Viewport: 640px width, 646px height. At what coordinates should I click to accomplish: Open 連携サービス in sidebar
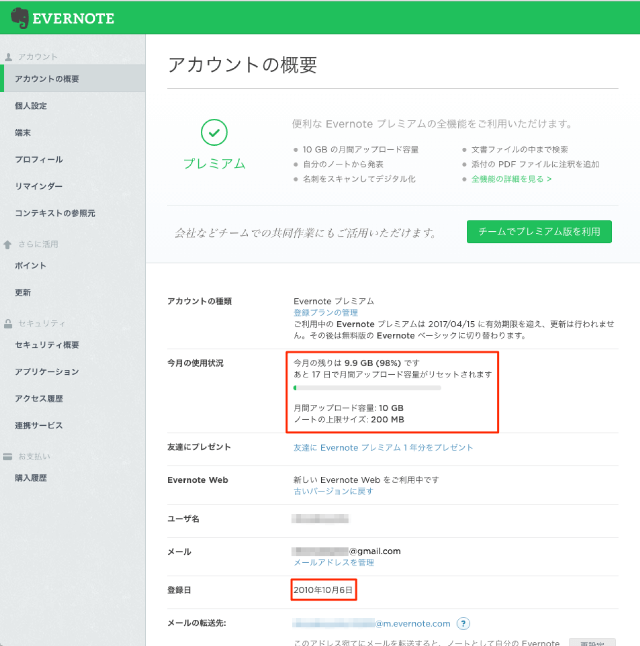39,425
